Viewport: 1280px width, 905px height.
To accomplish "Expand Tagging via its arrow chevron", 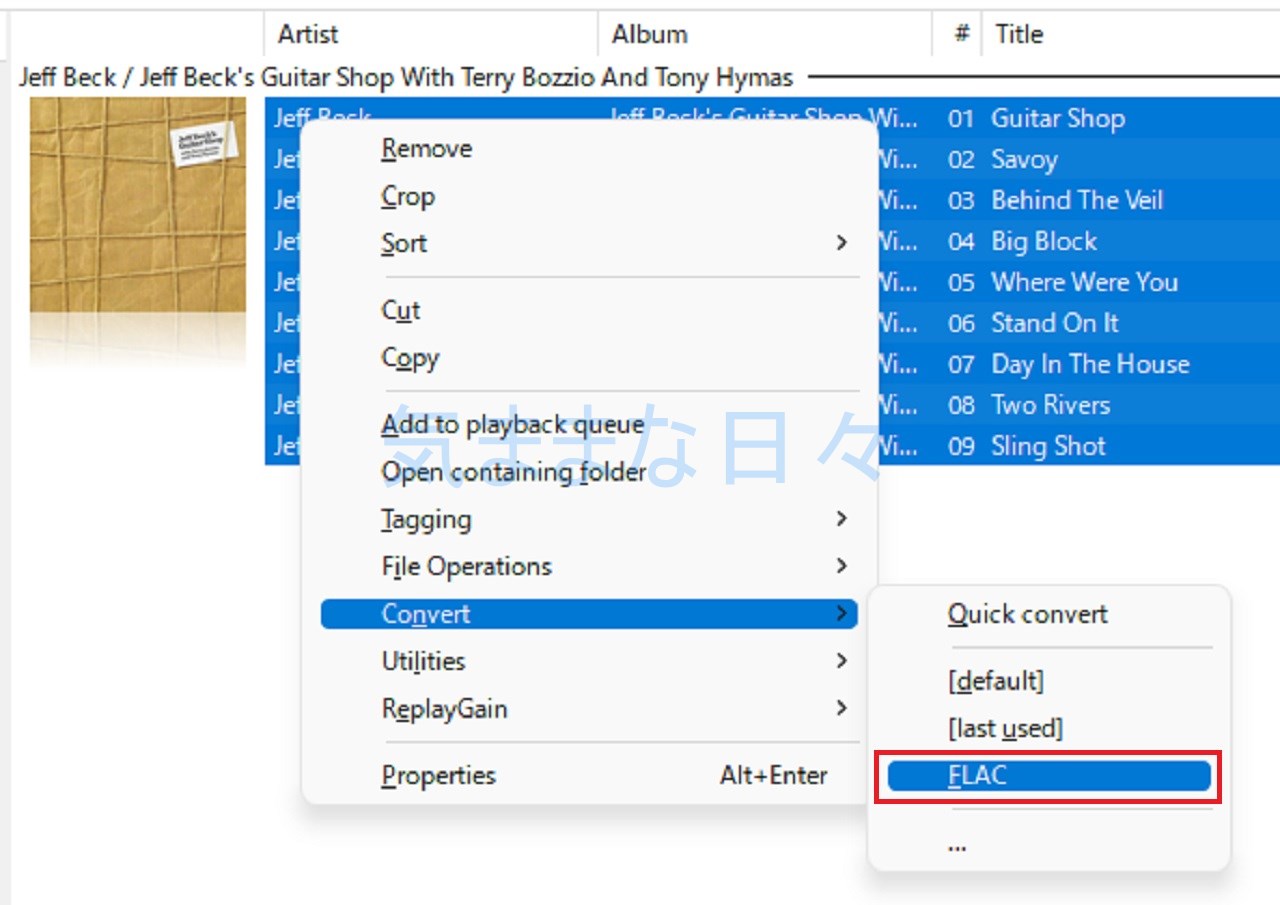I will [841, 519].
